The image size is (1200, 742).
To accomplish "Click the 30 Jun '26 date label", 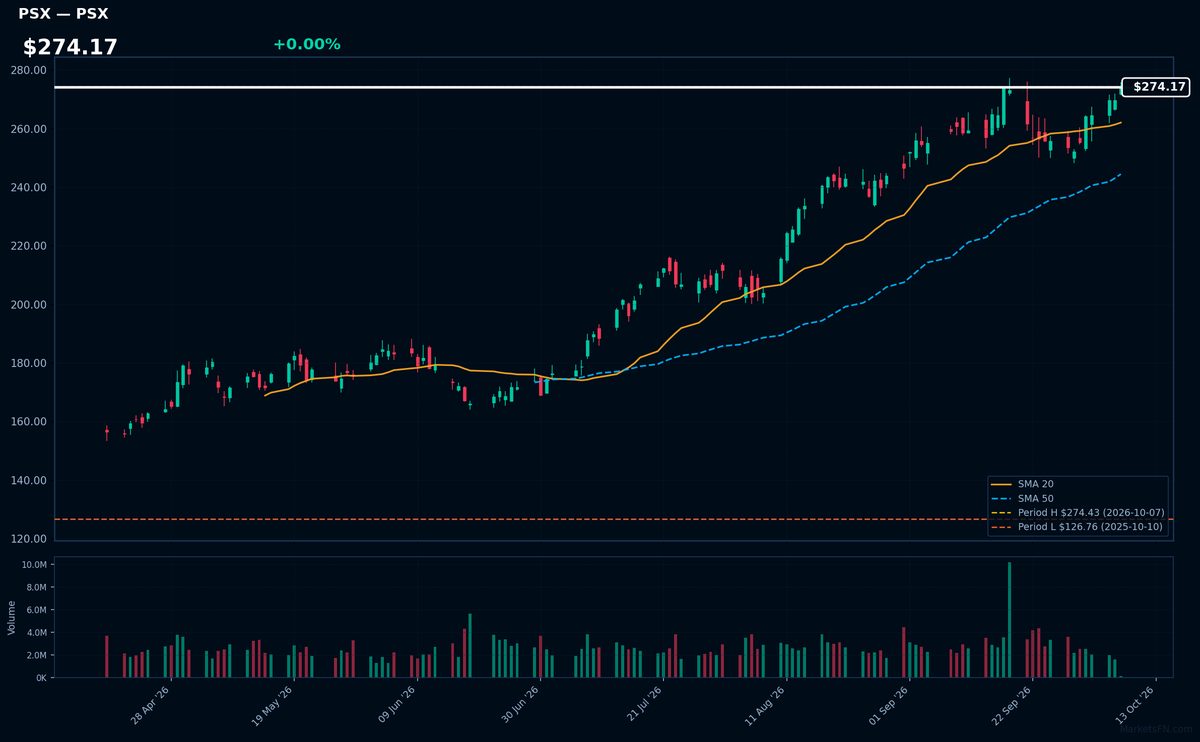I will pyautogui.click(x=520, y=704).
